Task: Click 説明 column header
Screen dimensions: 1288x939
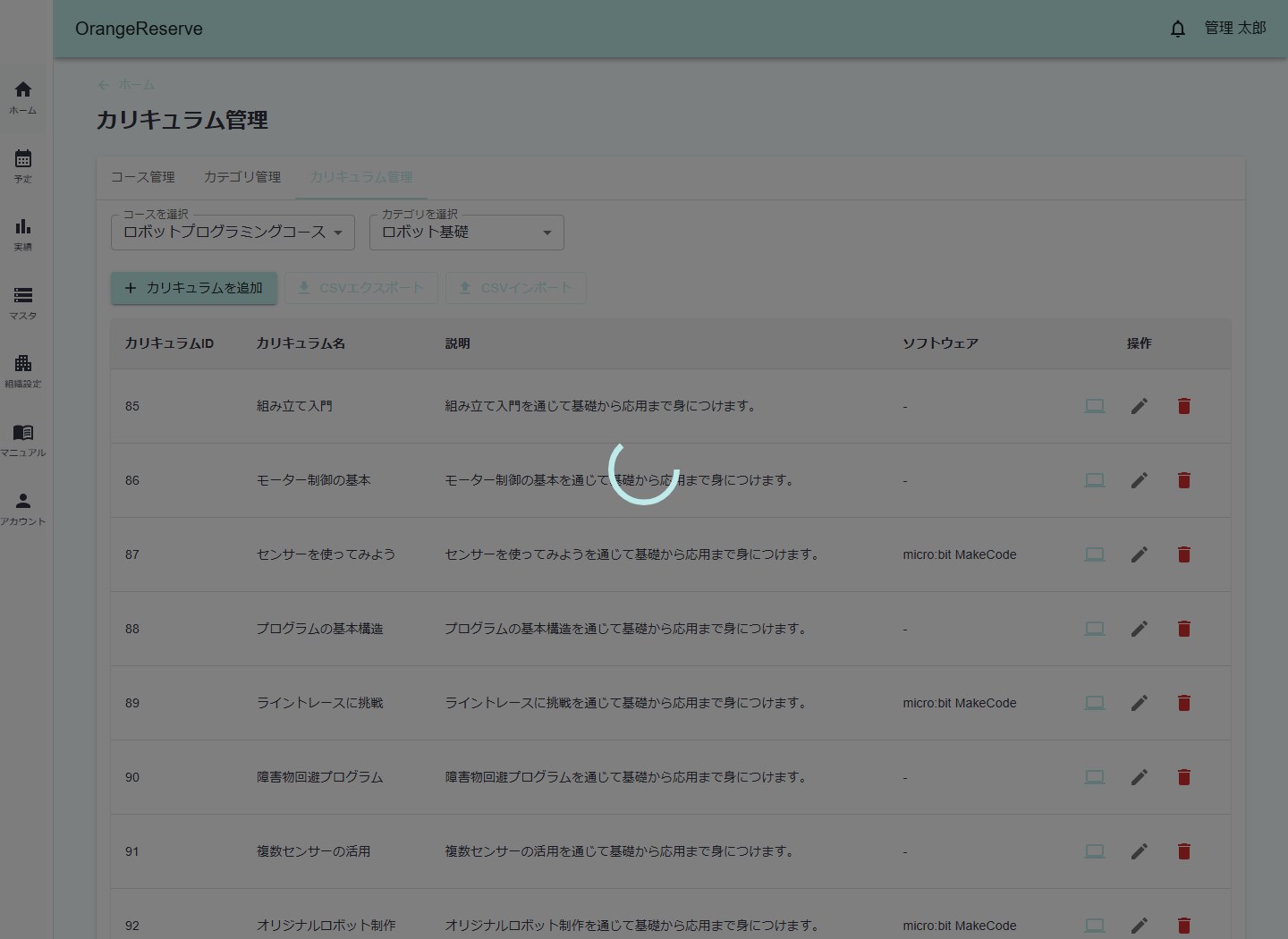Action: (458, 343)
